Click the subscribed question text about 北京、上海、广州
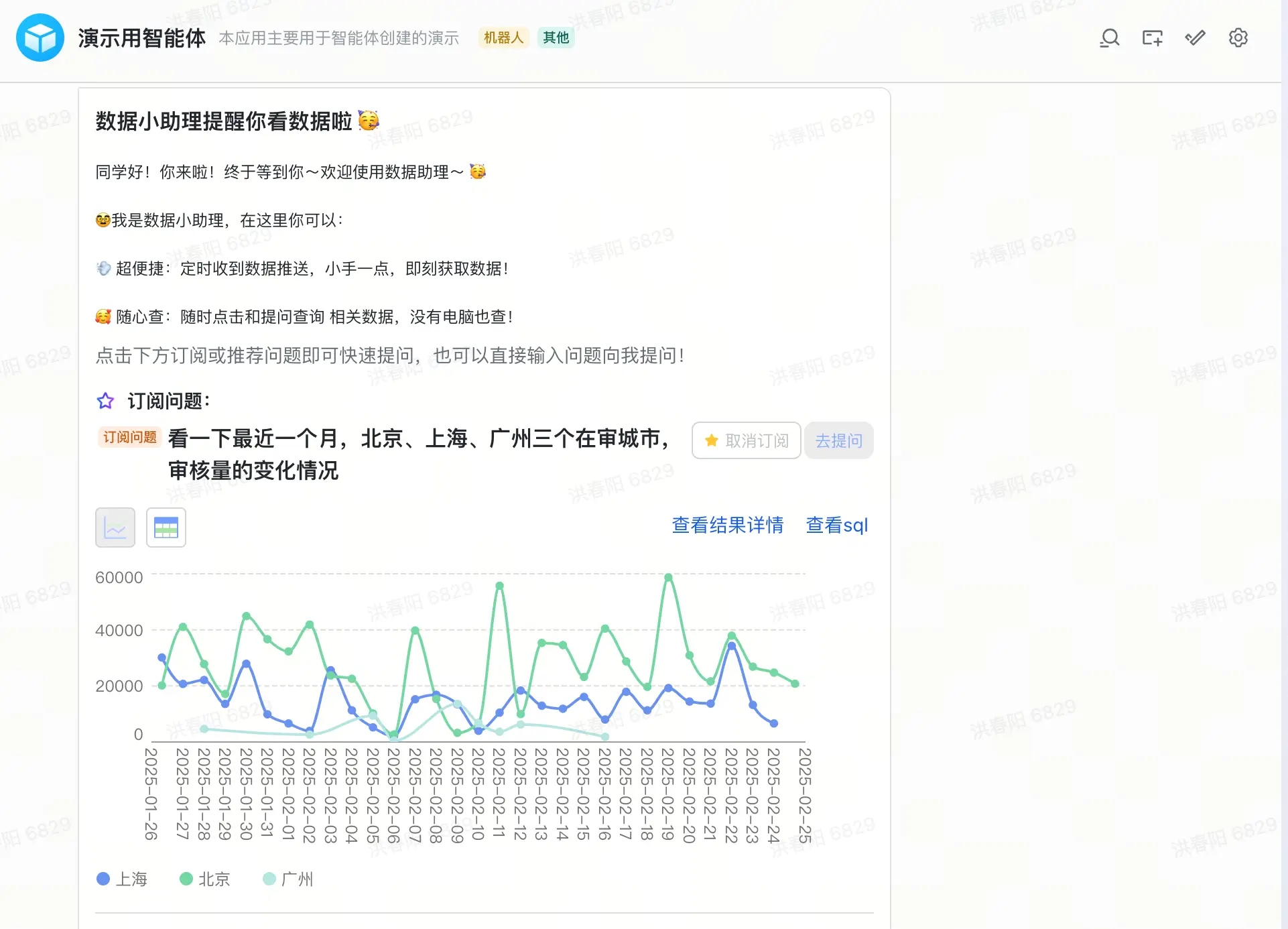1288x929 pixels. [420, 454]
